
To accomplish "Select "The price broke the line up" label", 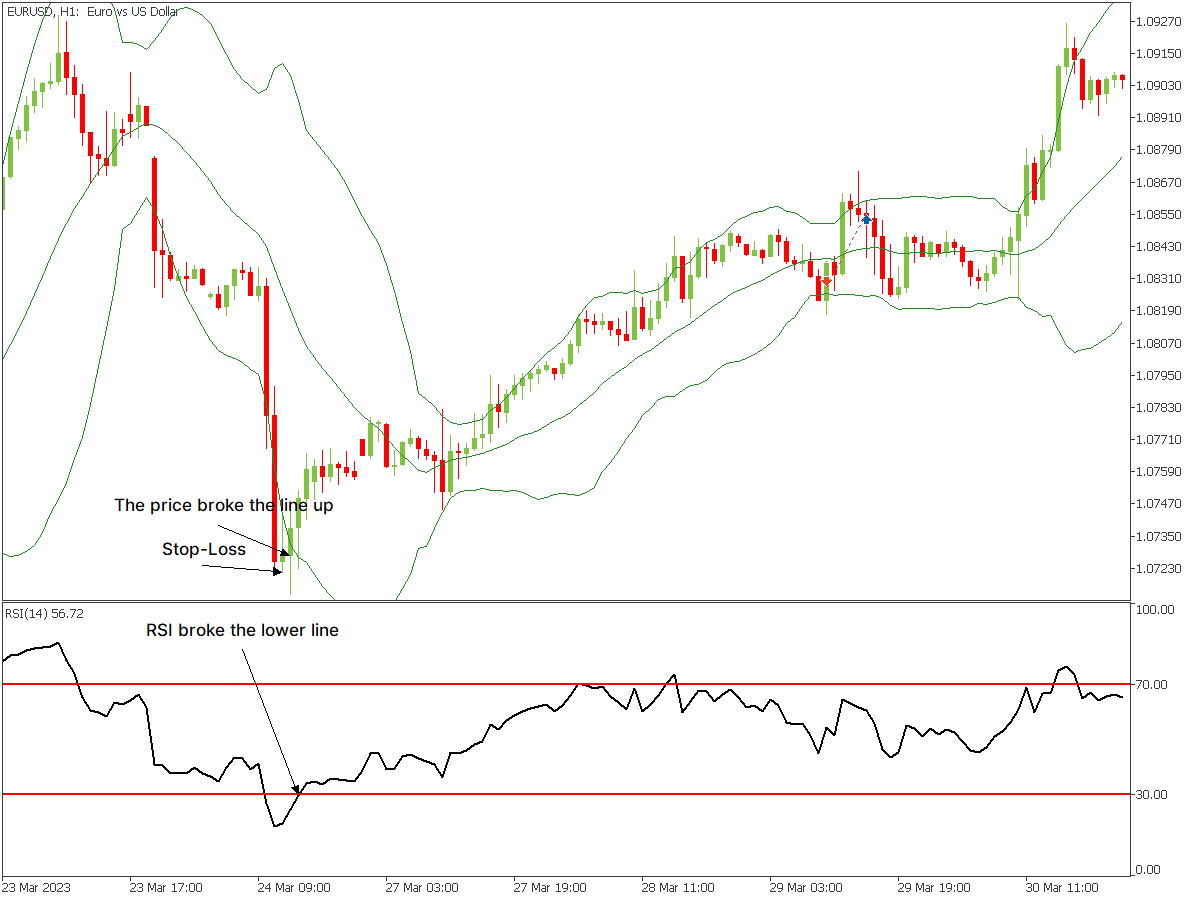I will click(224, 505).
